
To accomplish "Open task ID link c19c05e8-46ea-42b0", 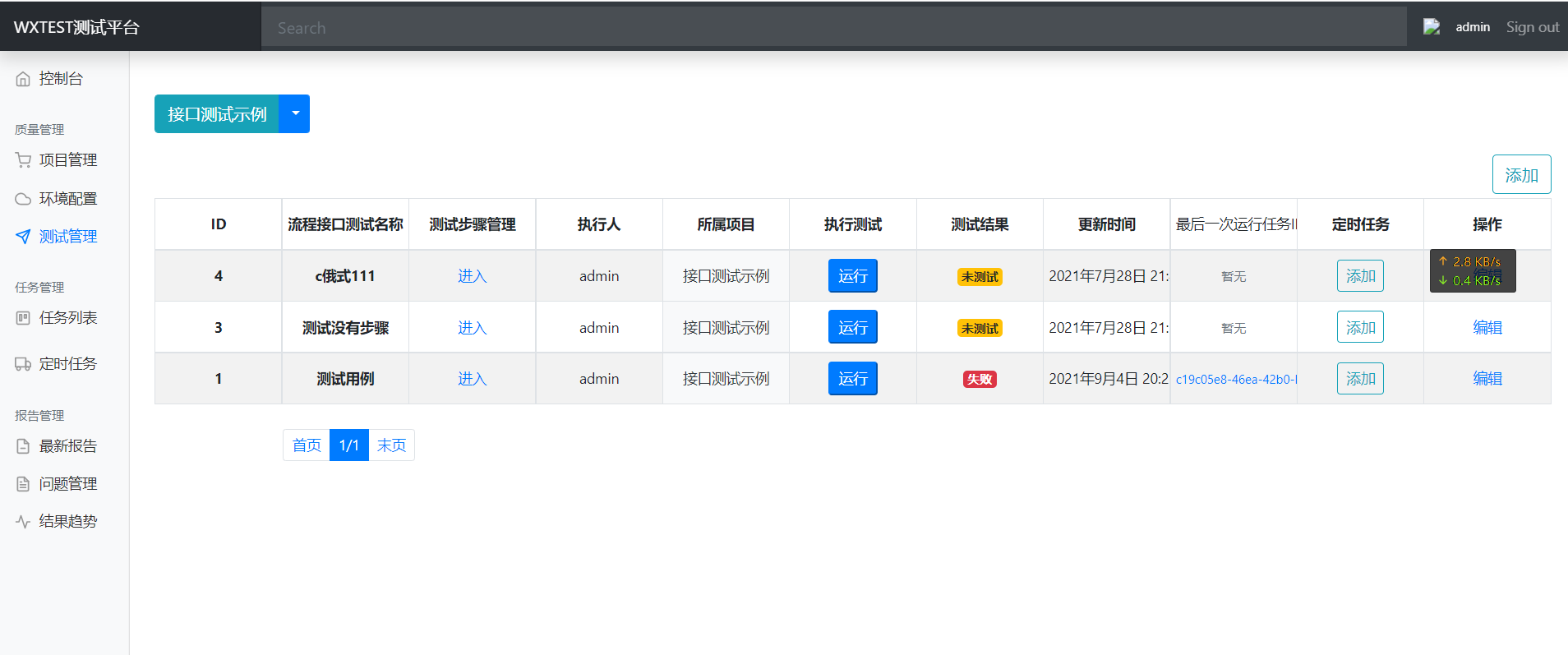I will pyautogui.click(x=1235, y=380).
